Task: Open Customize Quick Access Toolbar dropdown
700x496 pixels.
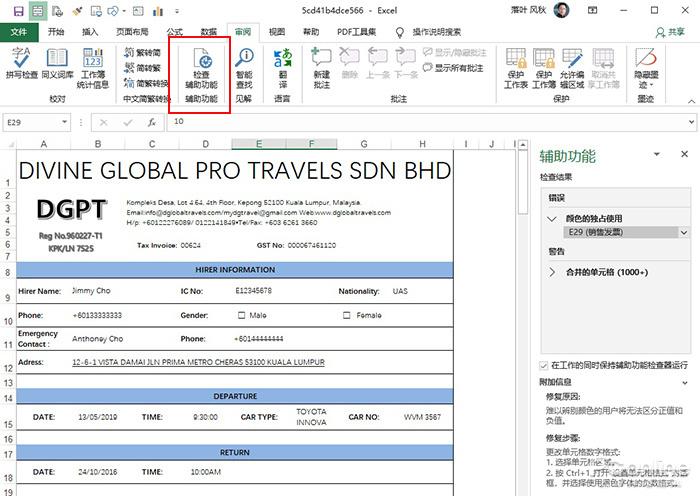Action: 177,11
